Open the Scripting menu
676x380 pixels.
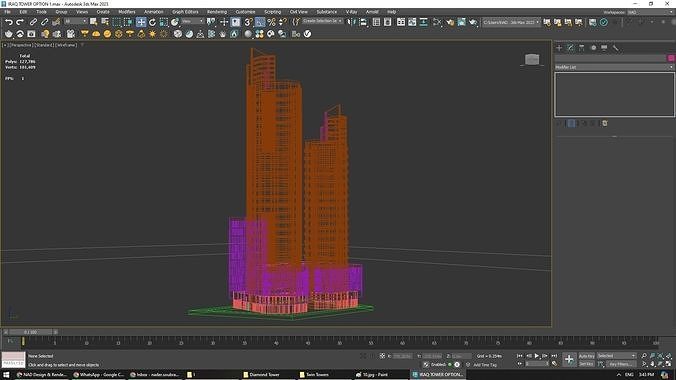pos(272,12)
